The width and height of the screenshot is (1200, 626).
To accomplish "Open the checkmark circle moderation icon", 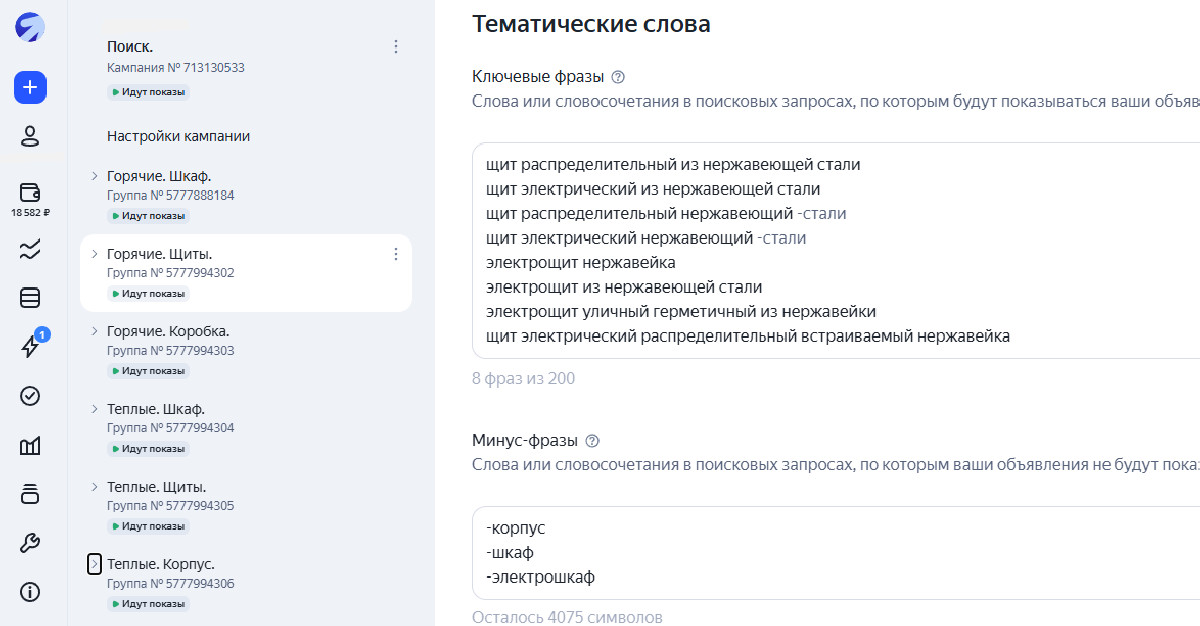I will pos(30,396).
